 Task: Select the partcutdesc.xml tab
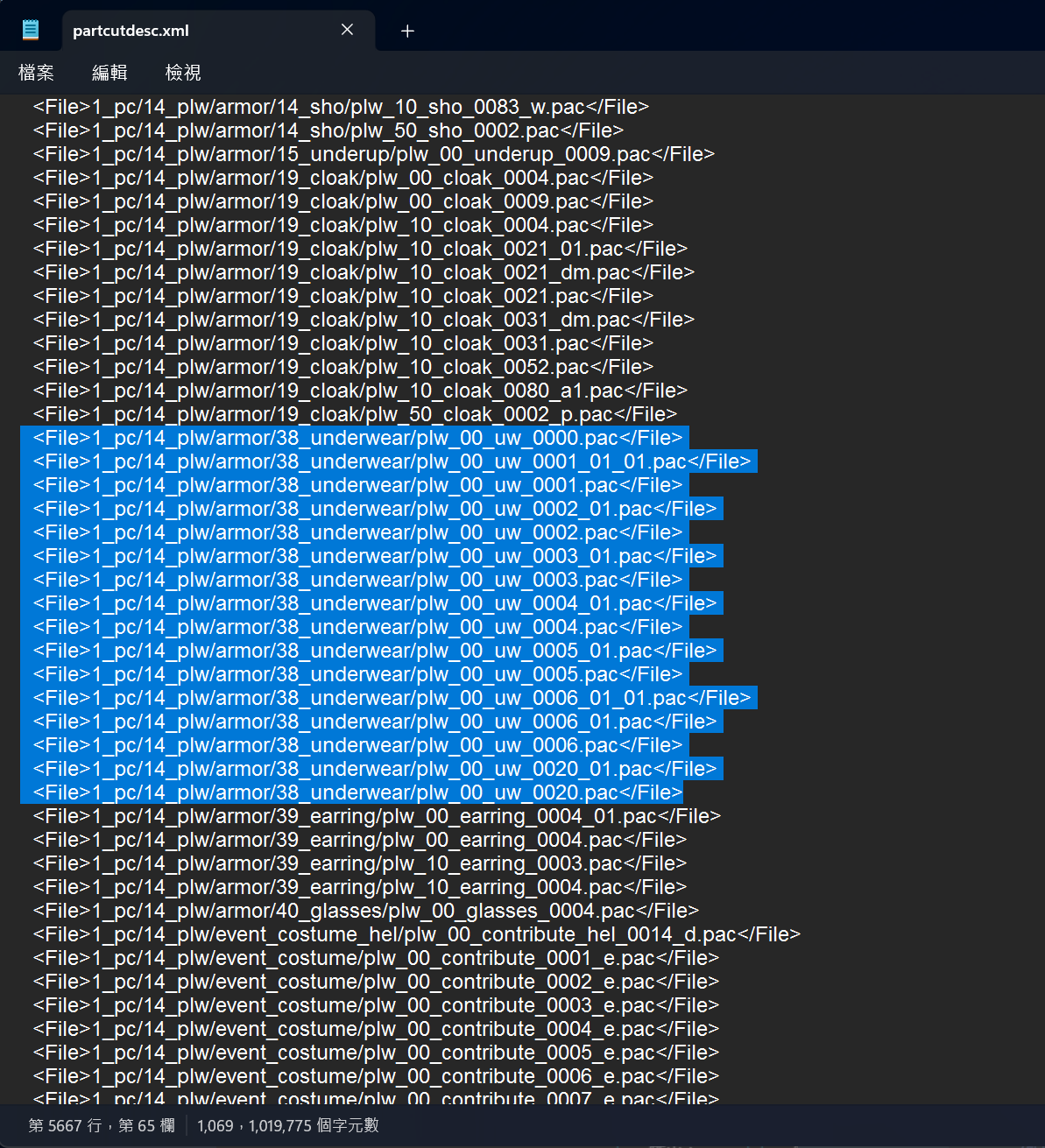click(175, 31)
